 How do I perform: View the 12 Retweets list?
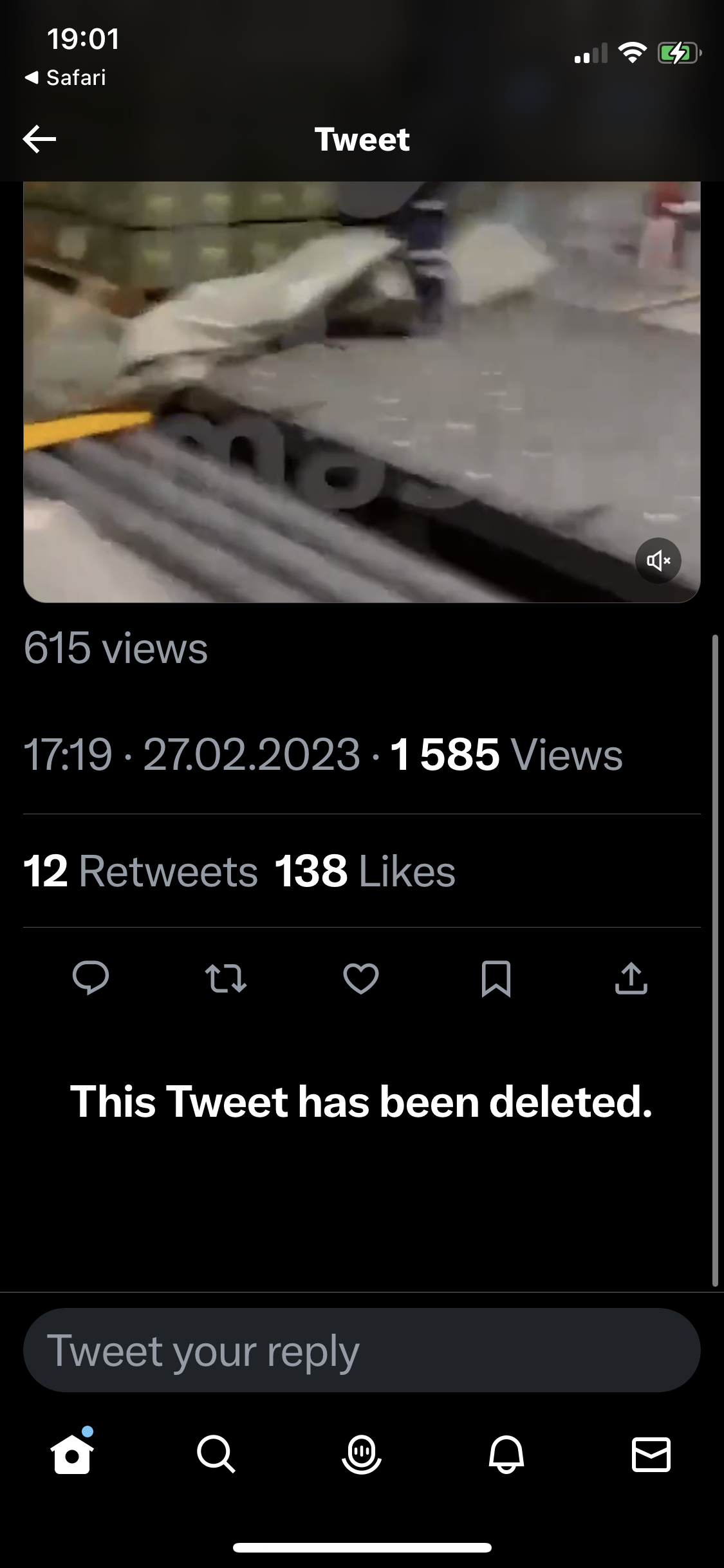(141, 871)
